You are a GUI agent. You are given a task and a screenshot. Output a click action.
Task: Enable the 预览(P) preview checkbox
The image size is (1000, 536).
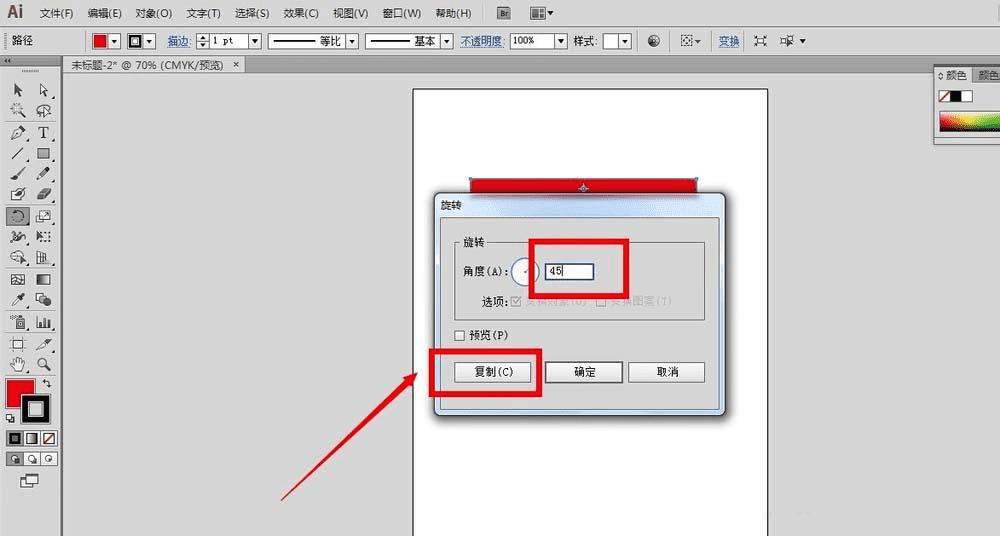tap(459, 335)
